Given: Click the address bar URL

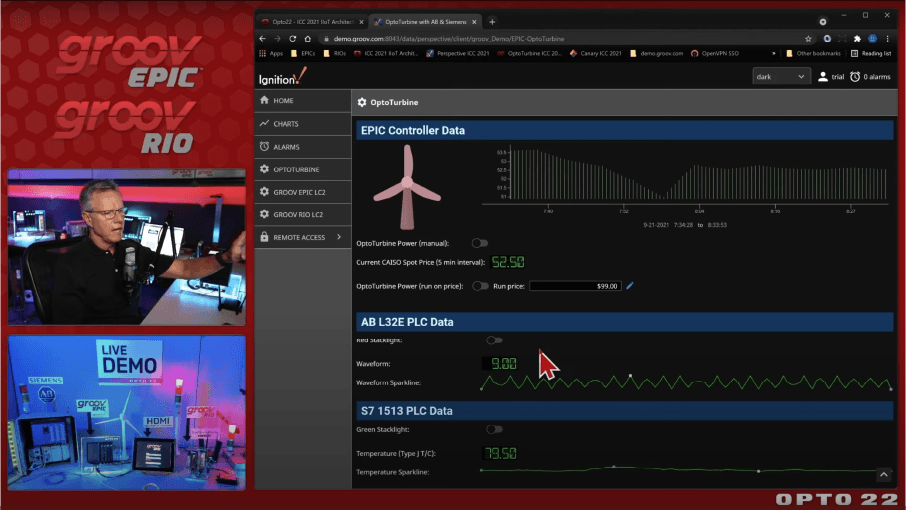Looking at the screenshot, I should pos(448,39).
